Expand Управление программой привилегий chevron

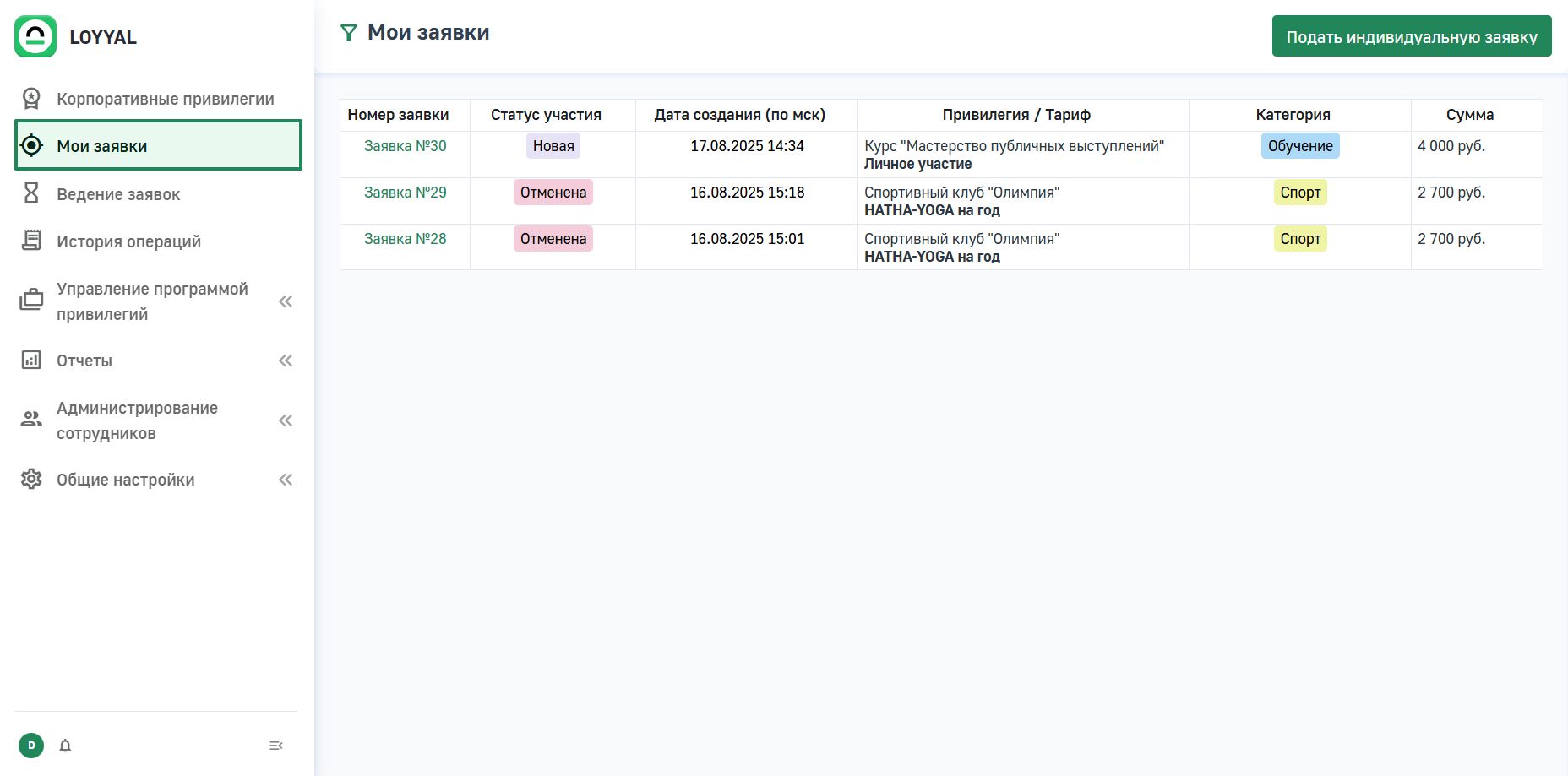tap(286, 301)
